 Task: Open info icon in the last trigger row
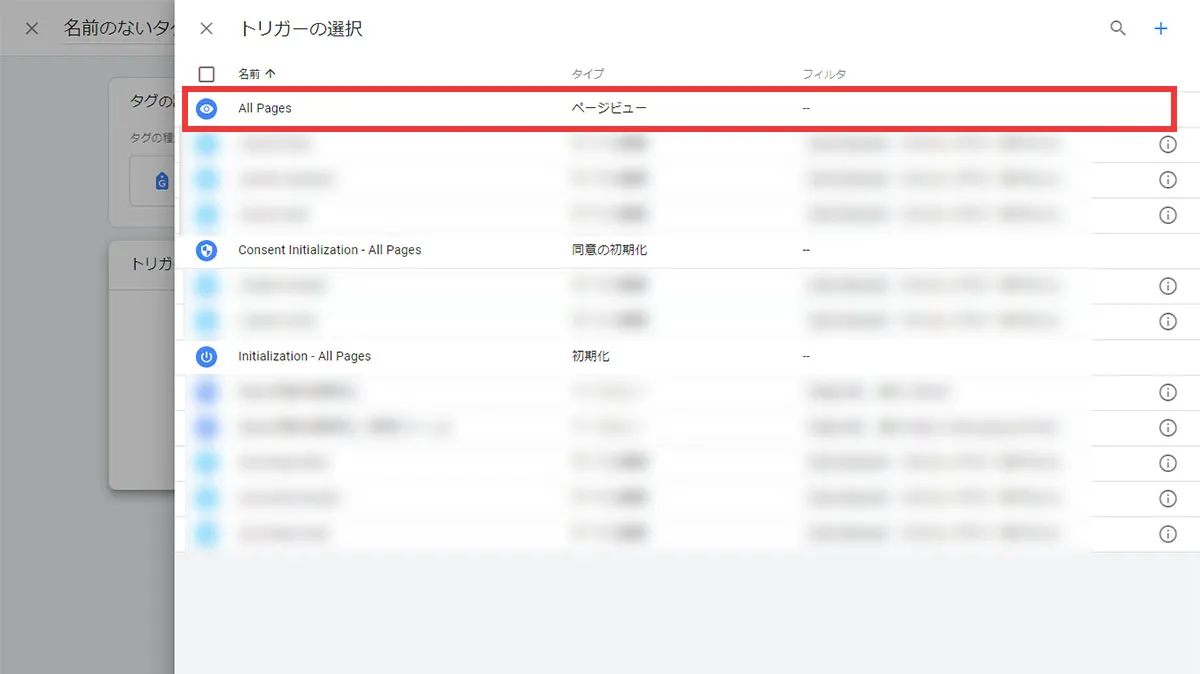coord(1166,534)
